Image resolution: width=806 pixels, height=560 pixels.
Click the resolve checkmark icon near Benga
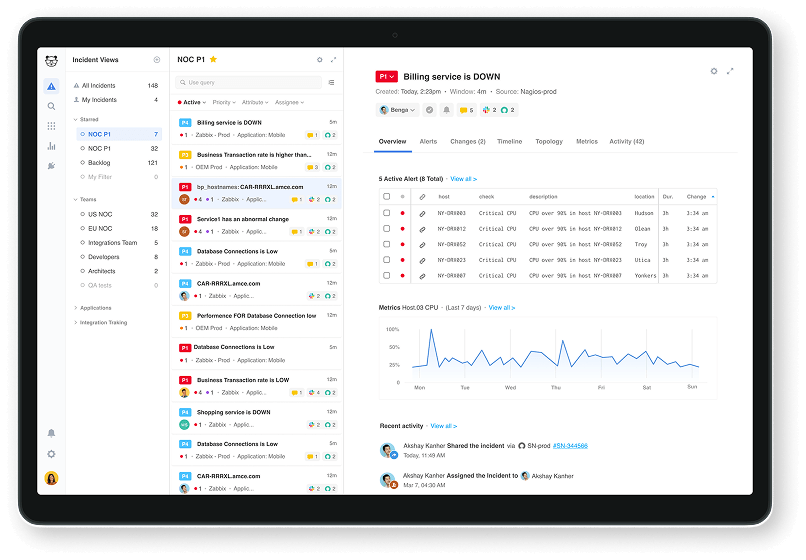(430, 110)
